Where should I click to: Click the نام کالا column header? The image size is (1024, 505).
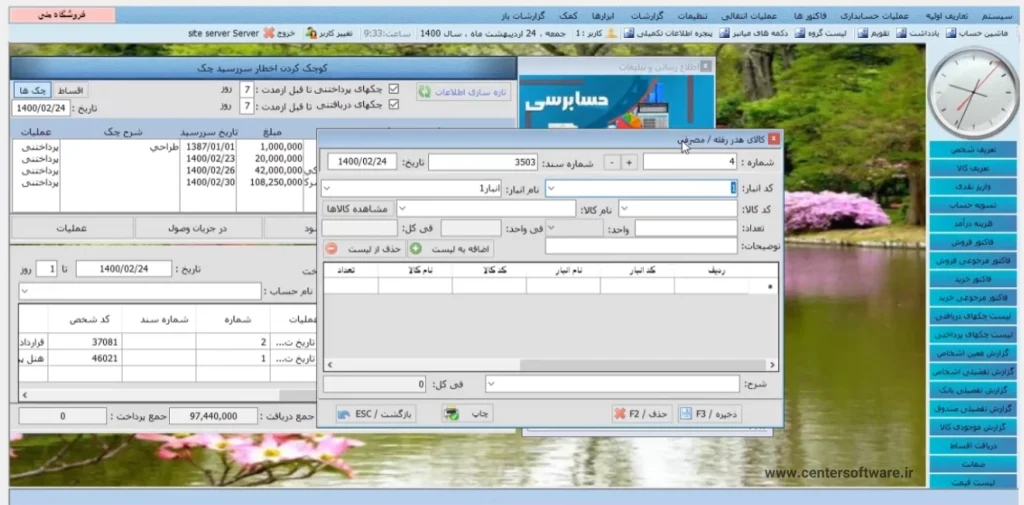tap(415, 270)
